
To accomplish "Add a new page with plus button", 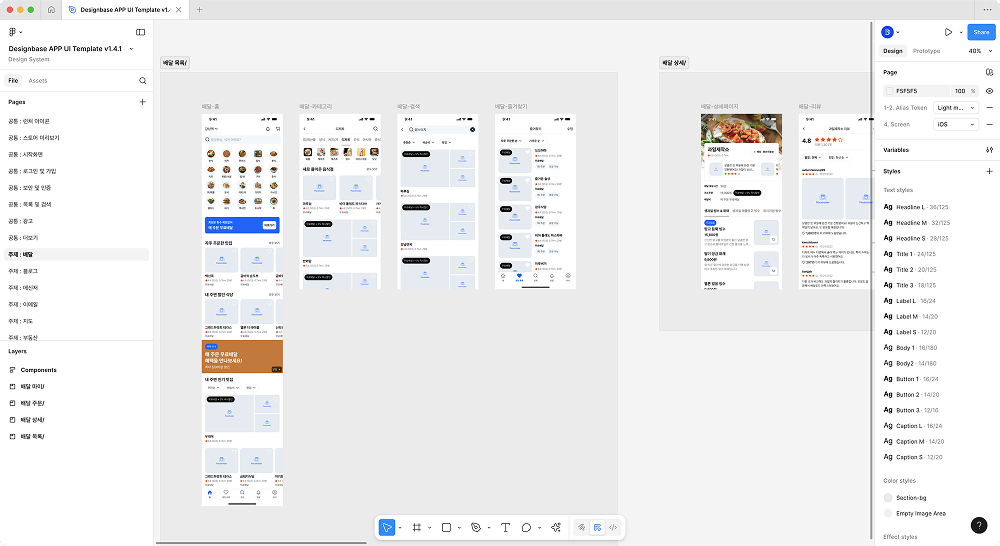I will 142,102.
